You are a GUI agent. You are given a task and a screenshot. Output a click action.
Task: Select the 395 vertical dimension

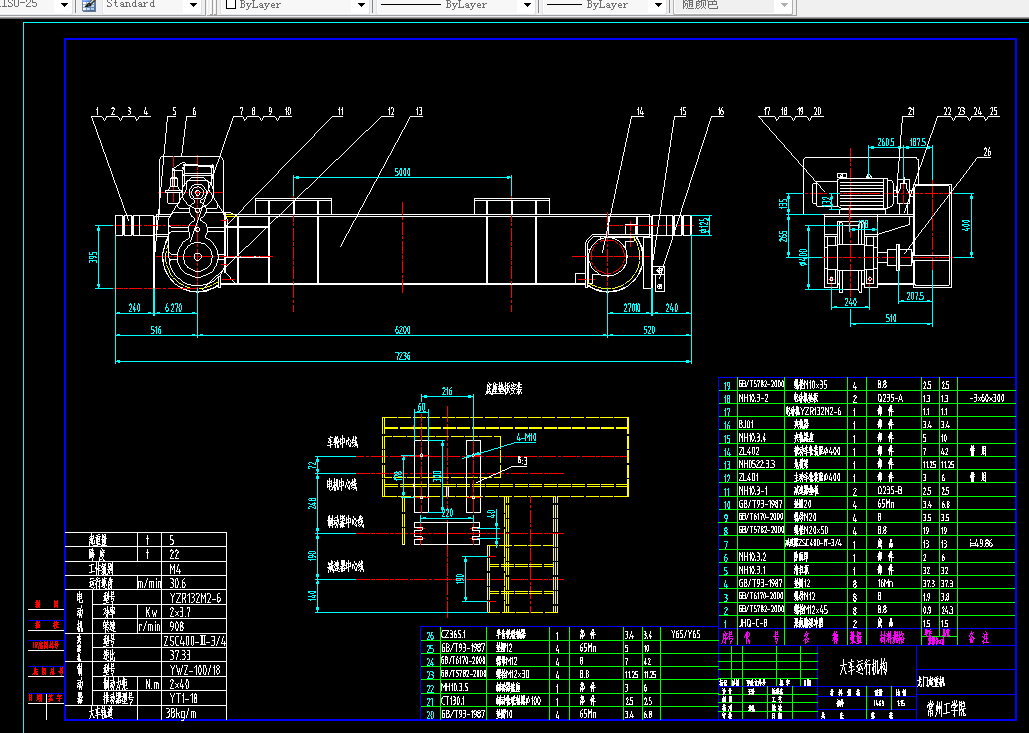pyautogui.click(x=93, y=257)
